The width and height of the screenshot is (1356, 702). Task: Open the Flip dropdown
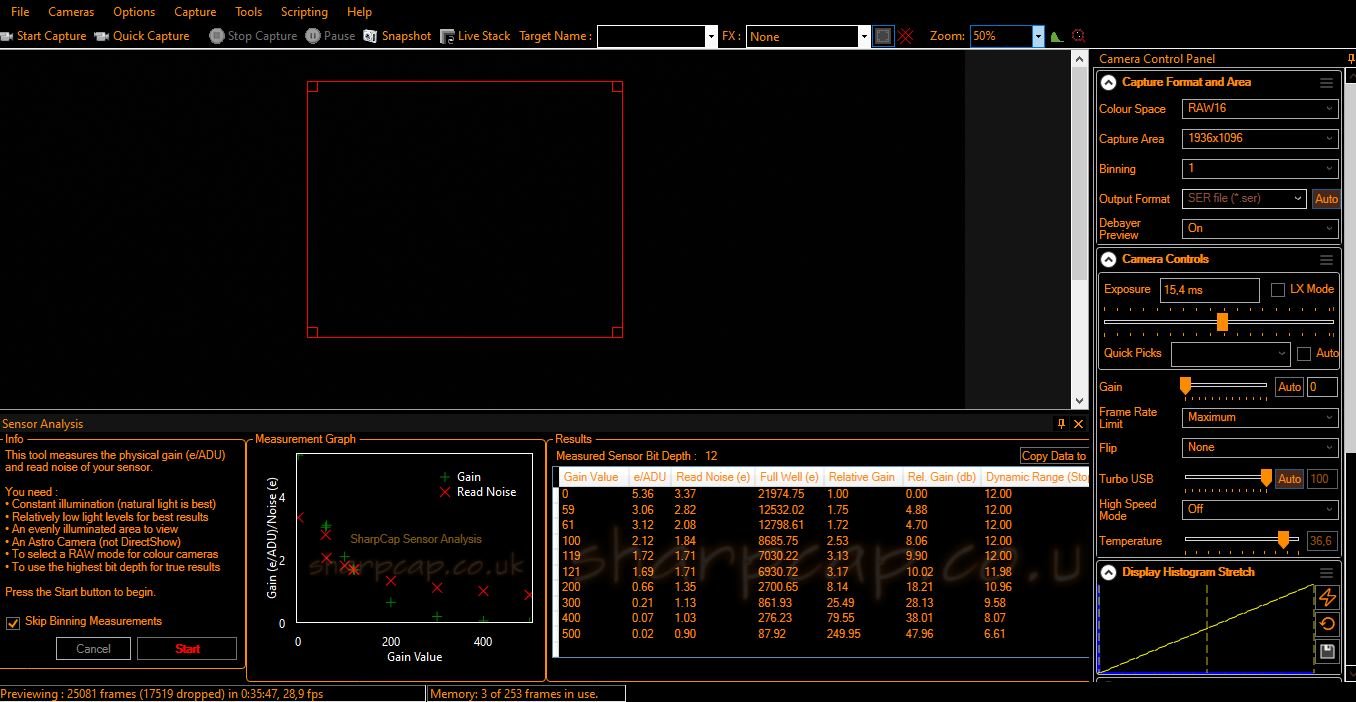point(1260,448)
